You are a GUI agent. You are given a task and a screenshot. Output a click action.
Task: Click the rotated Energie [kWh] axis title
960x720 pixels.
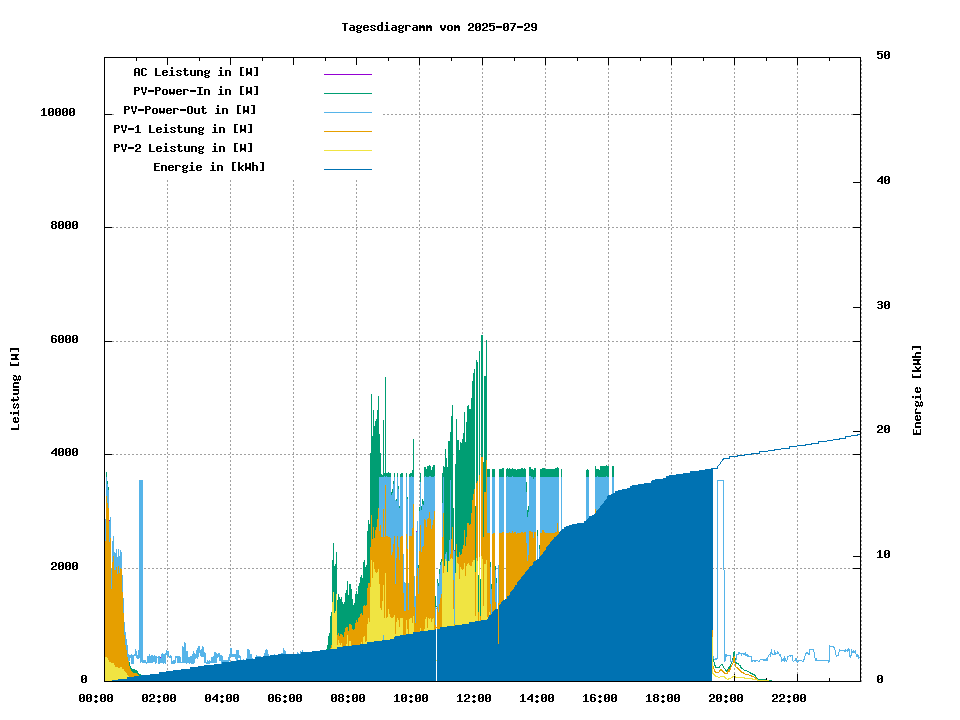pyautogui.click(x=917, y=390)
